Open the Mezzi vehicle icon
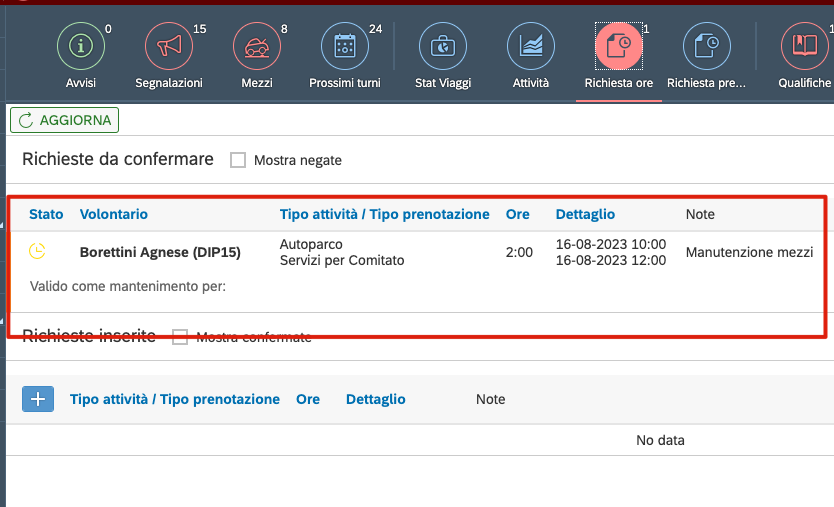This screenshot has width=834, height=507. [x=257, y=46]
